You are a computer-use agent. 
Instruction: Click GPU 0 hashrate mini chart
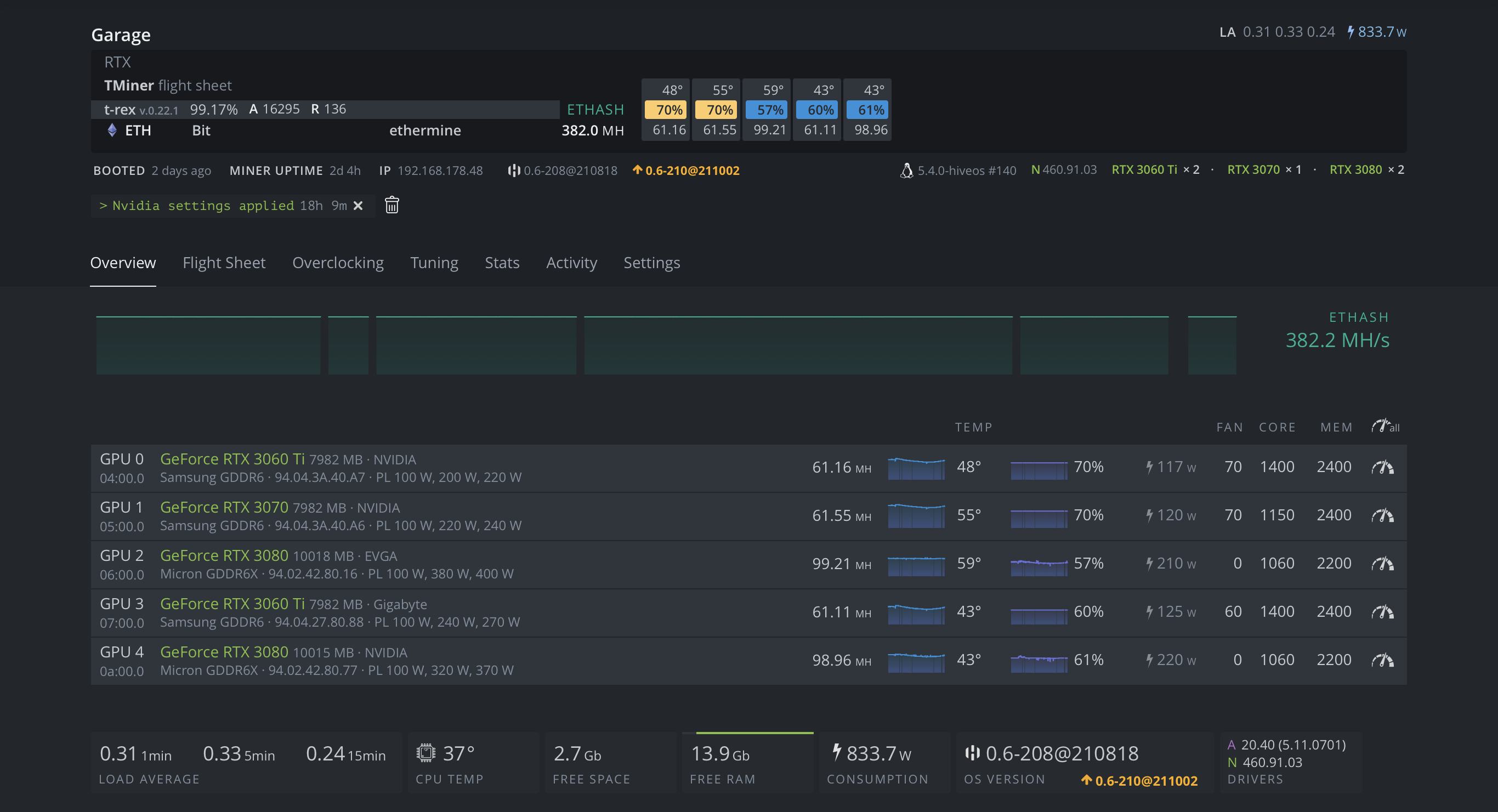click(916, 468)
